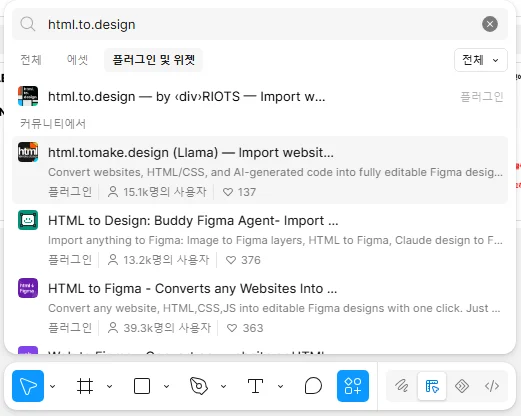Viewport: 521px width, 416px height.
Task: Open HTML to Figma - Converts any Websites result
Action: 260,306
